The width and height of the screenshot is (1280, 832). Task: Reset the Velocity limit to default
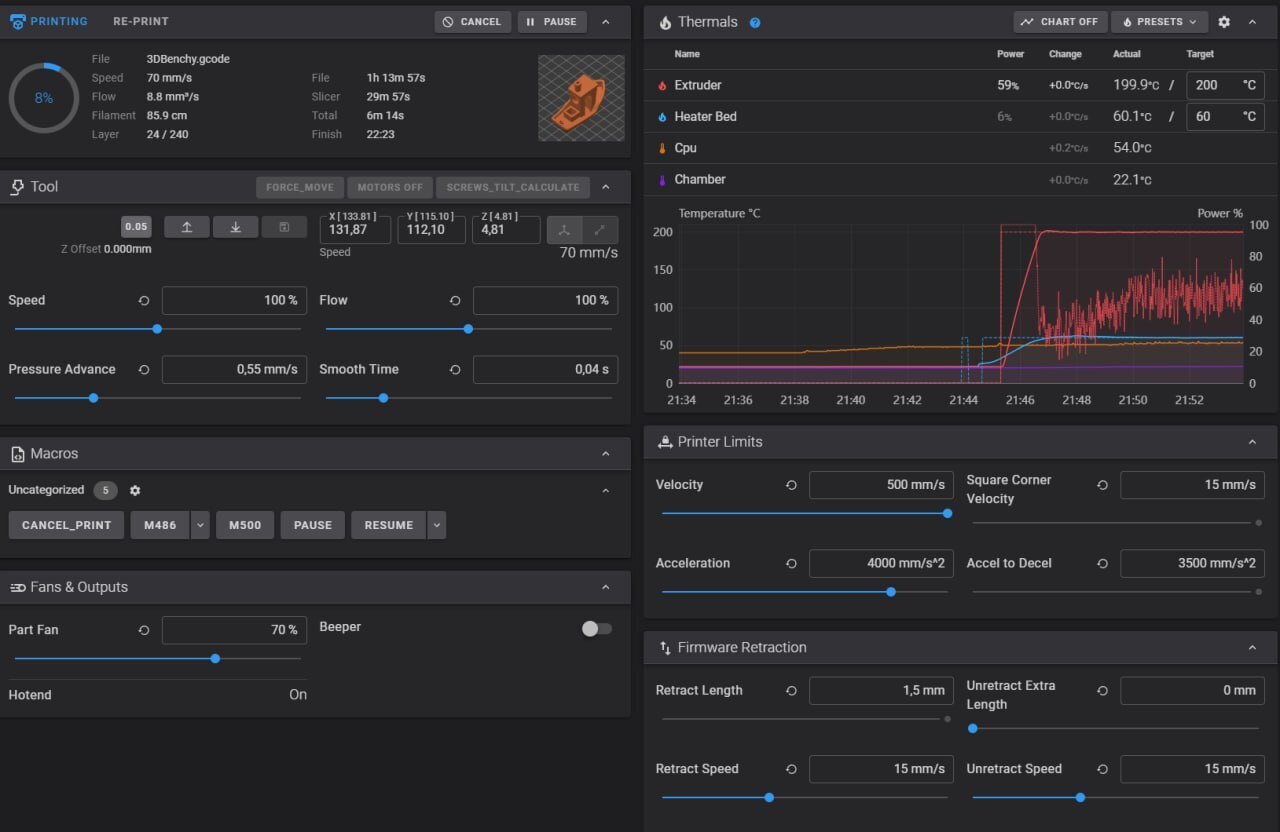(791, 485)
